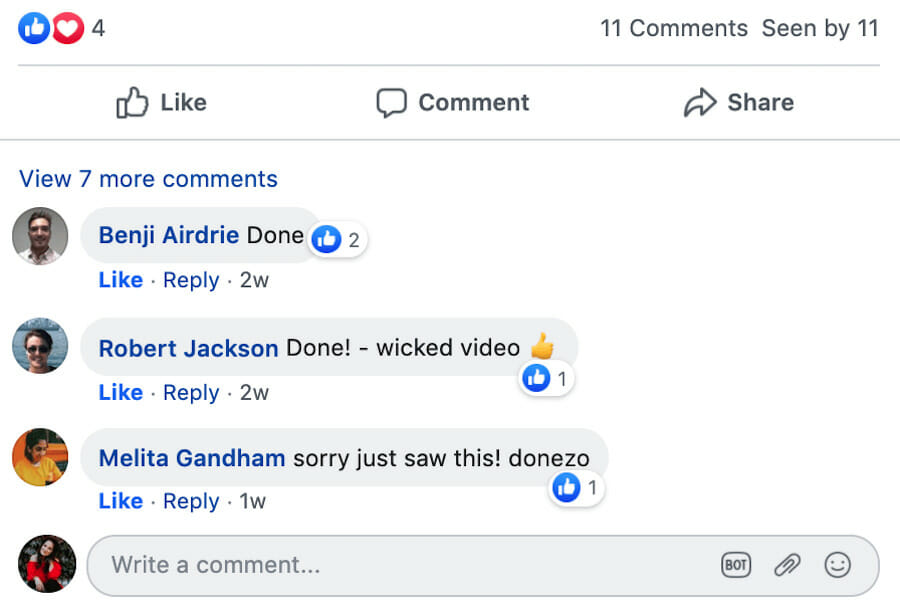Open the emoji picker smiley icon
Viewport: 900px width, 603px height.
[x=837, y=565]
